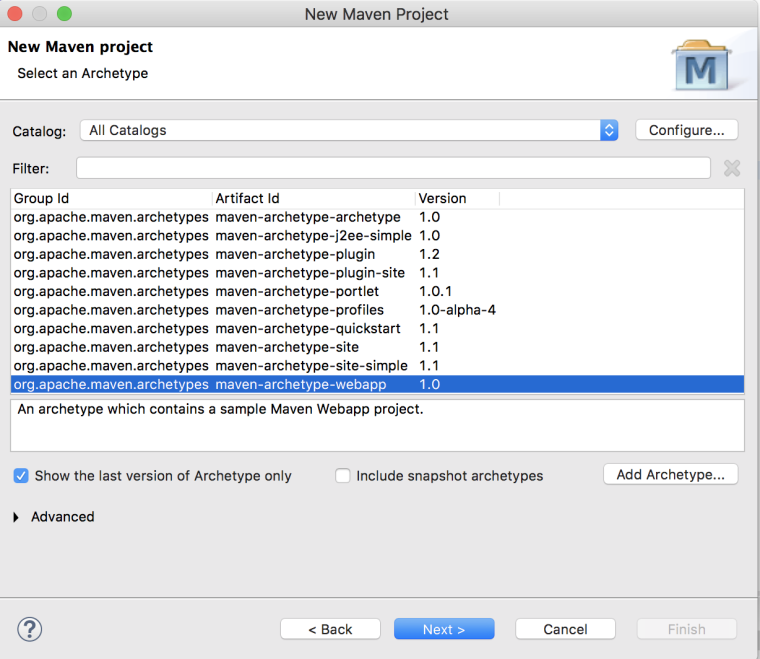Open the Catalog dropdown
The height and width of the screenshot is (659, 760).
coord(349,130)
